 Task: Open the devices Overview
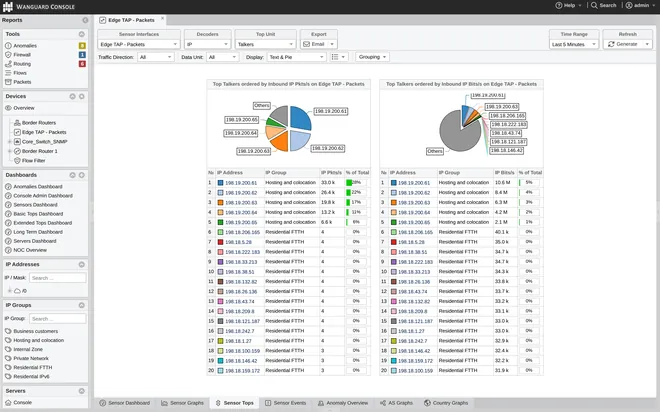[x=24, y=108]
